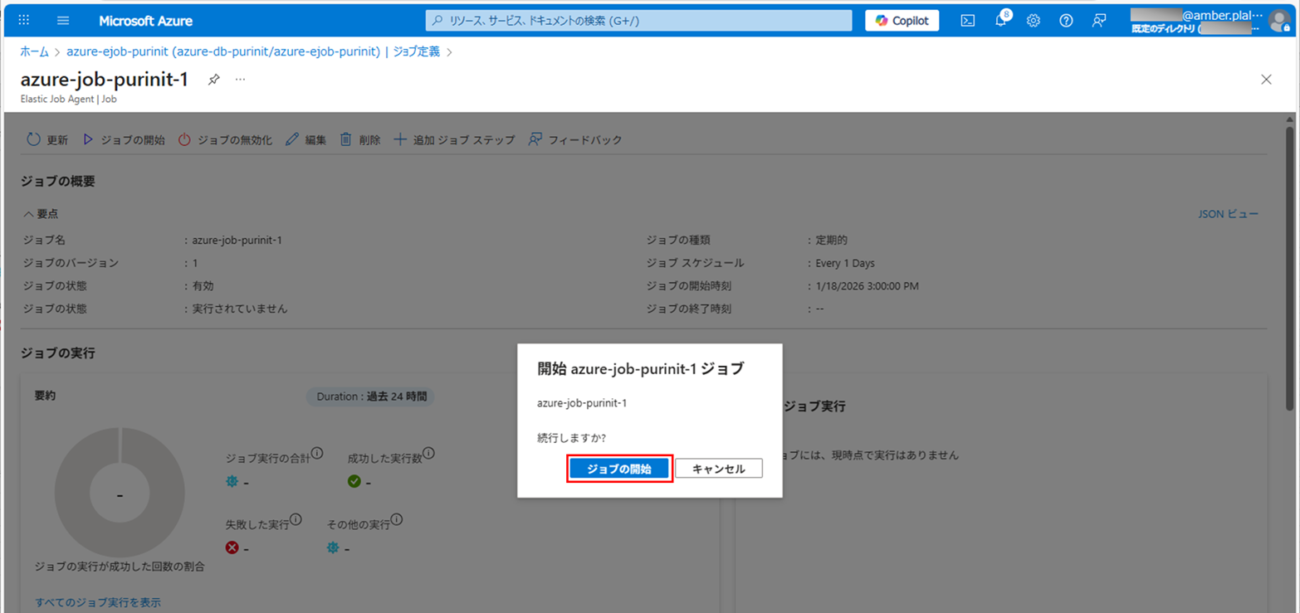
Task: Open the ellipsis more options menu
Action: 240,80
